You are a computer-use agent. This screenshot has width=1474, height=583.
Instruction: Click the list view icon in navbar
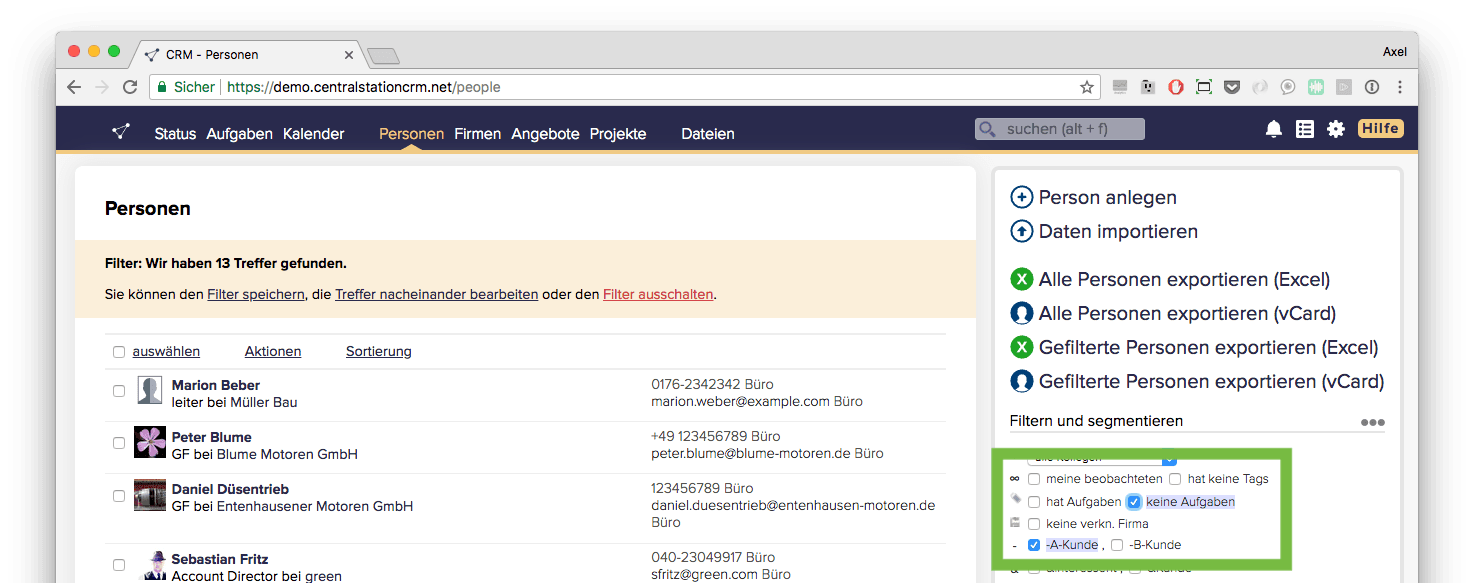click(x=1304, y=129)
